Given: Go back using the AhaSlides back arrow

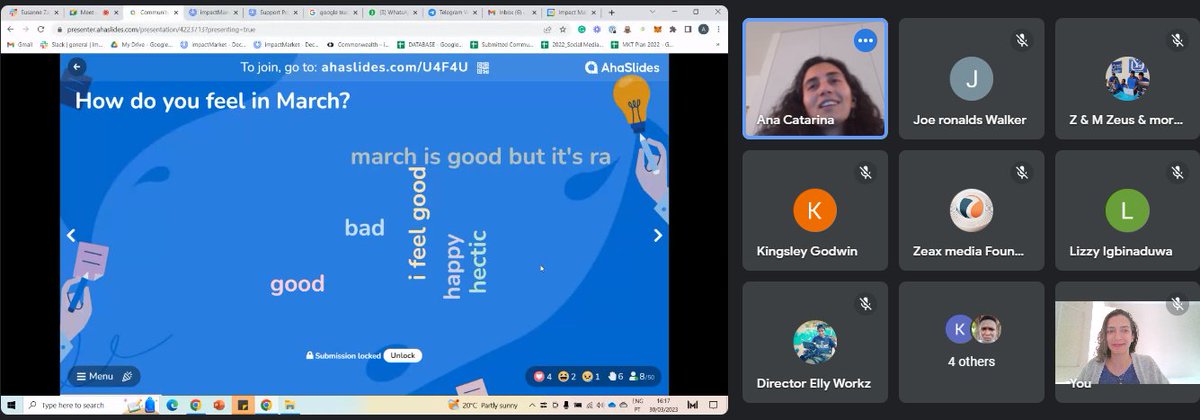Looking at the screenshot, I should click(77, 67).
